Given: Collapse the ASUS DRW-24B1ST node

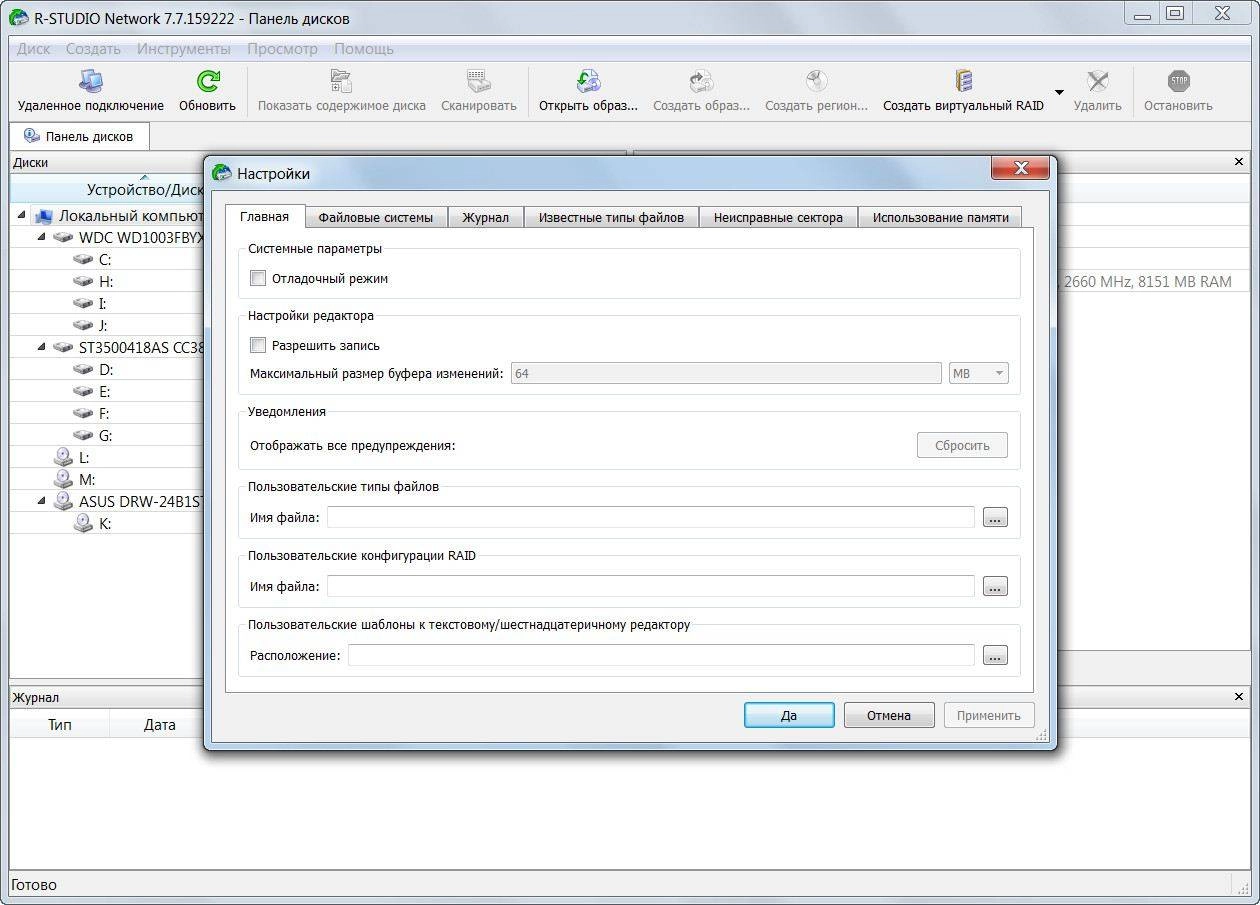Looking at the screenshot, I should pyautogui.click(x=42, y=501).
